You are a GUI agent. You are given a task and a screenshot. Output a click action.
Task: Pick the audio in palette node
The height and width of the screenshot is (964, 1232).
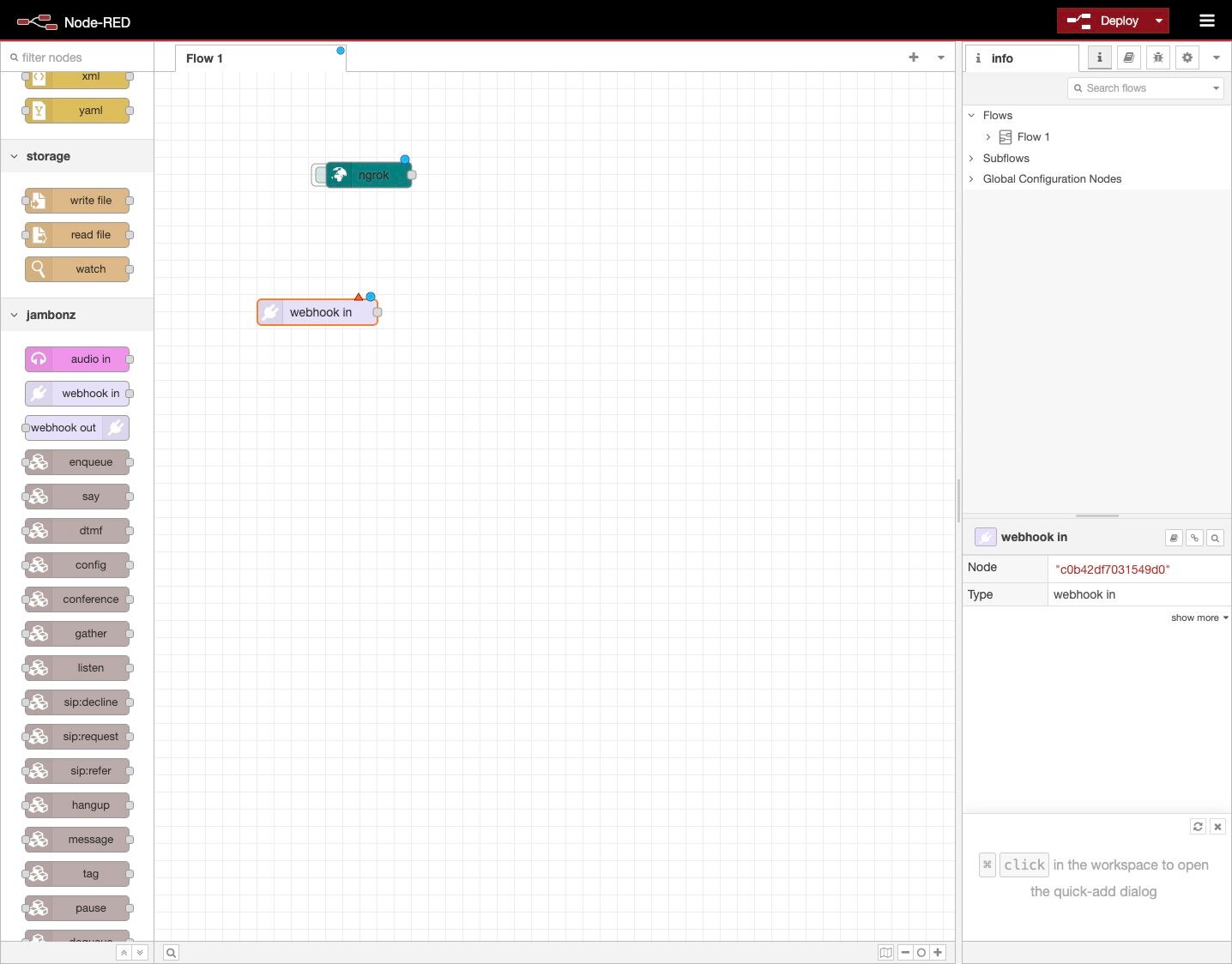[x=77, y=359]
